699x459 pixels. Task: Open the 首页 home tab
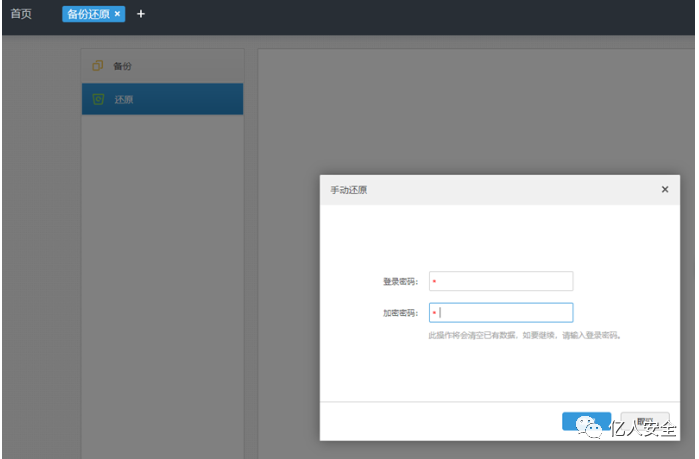(21, 14)
